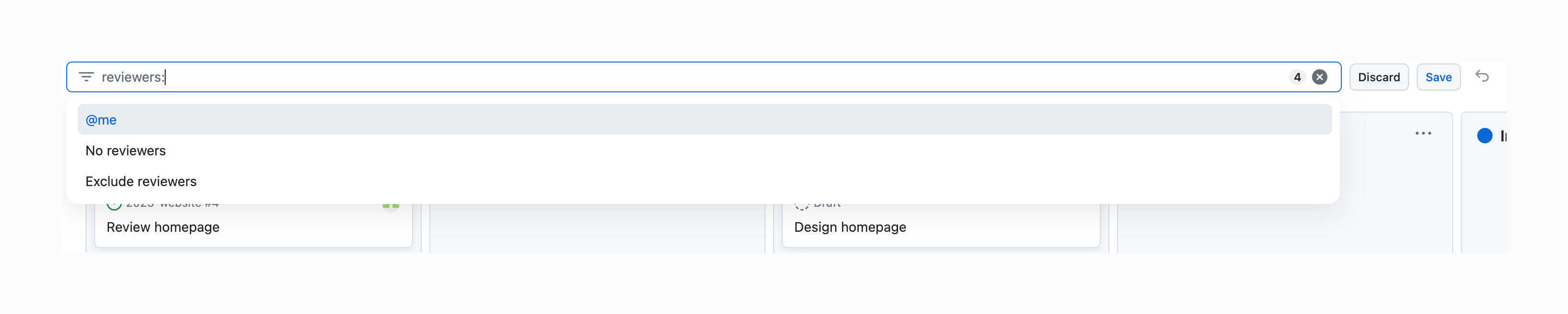Open the Review homepage card

pyautogui.click(x=163, y=227)
